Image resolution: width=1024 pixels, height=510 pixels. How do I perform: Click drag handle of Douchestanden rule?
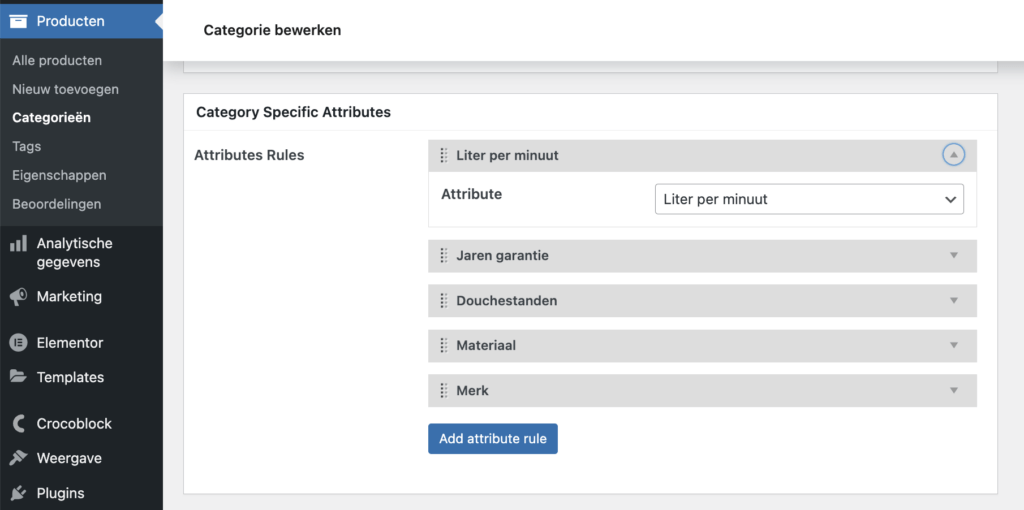444,300
